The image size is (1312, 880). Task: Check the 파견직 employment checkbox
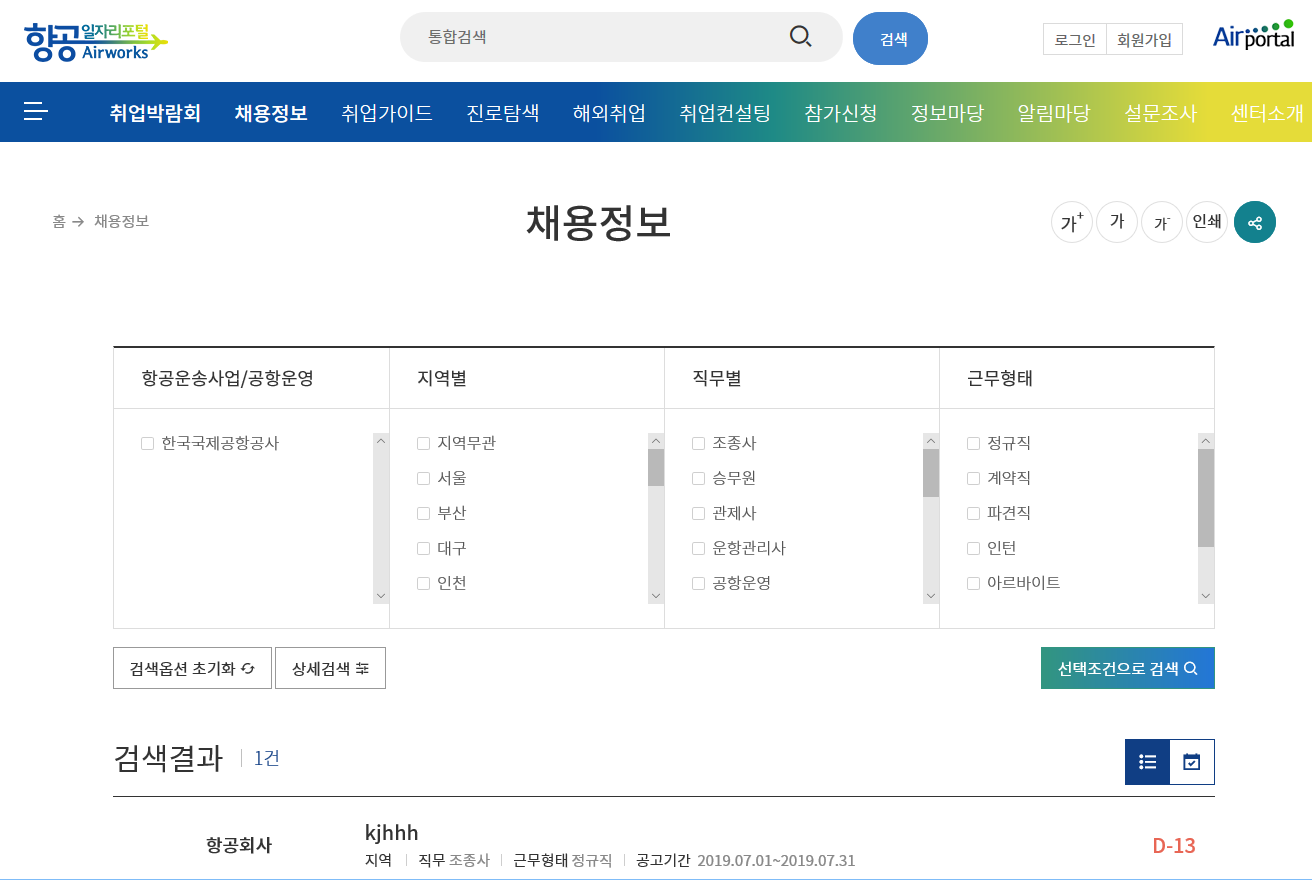tap(973, 513)
